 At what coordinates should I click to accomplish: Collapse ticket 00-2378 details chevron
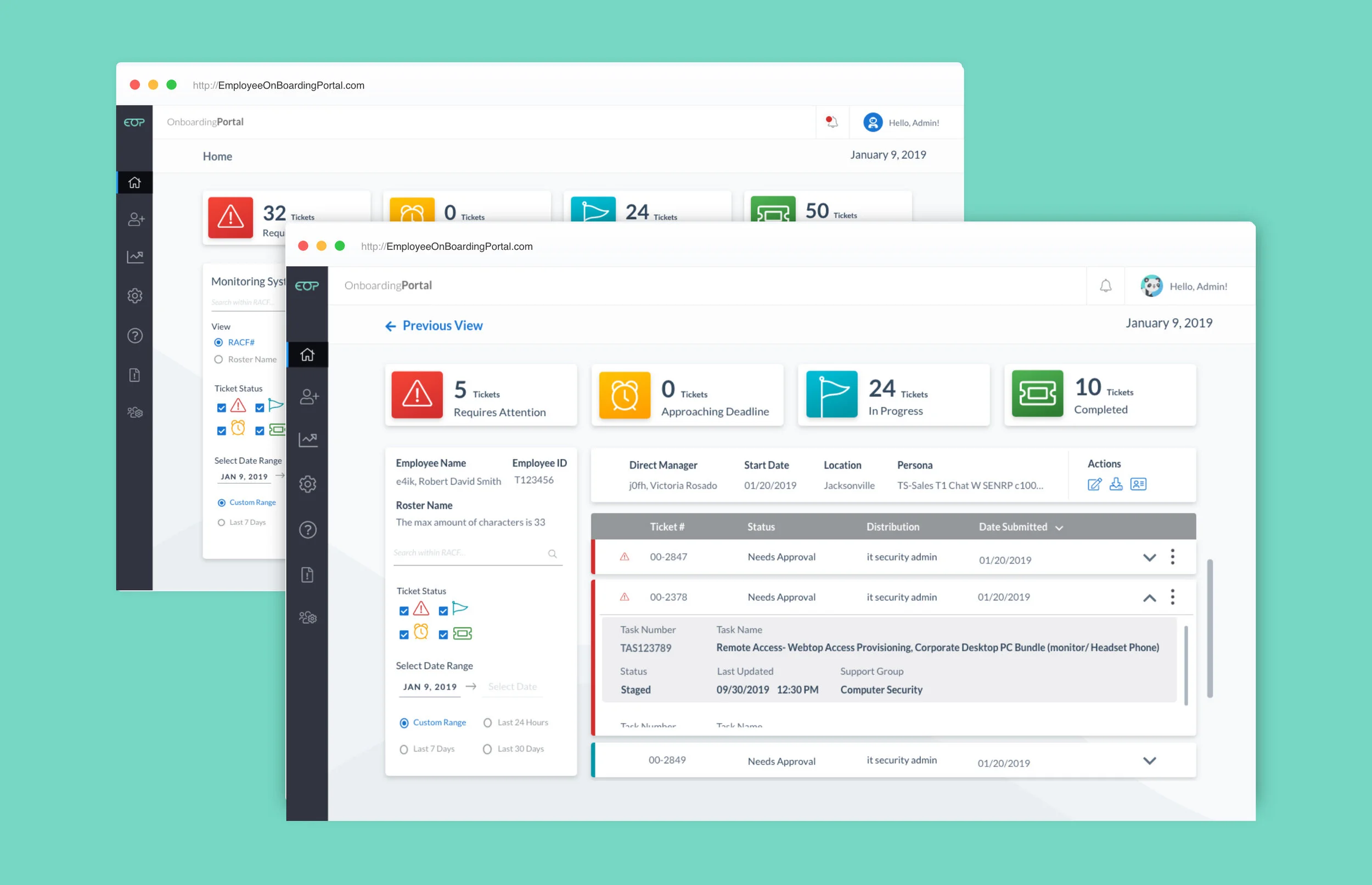pyautogui.click(x=1149, y=598)
